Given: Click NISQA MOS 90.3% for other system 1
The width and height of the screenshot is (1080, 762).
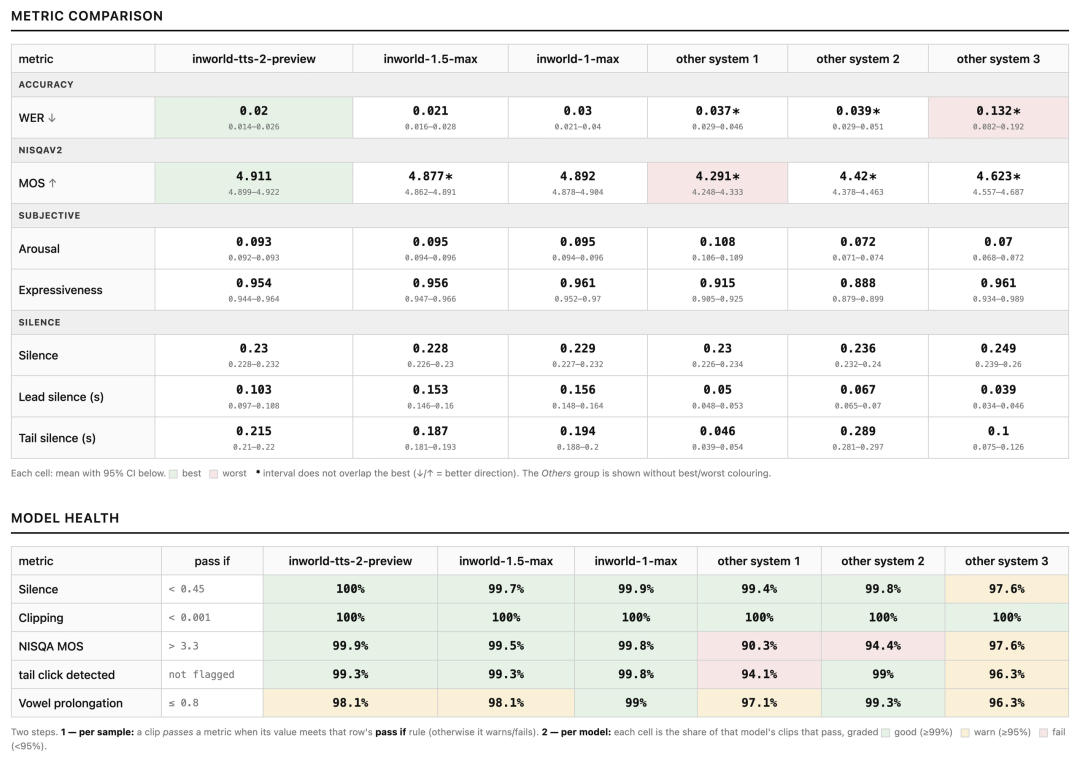Looking at the screenshot, I should tap(759, 646).
